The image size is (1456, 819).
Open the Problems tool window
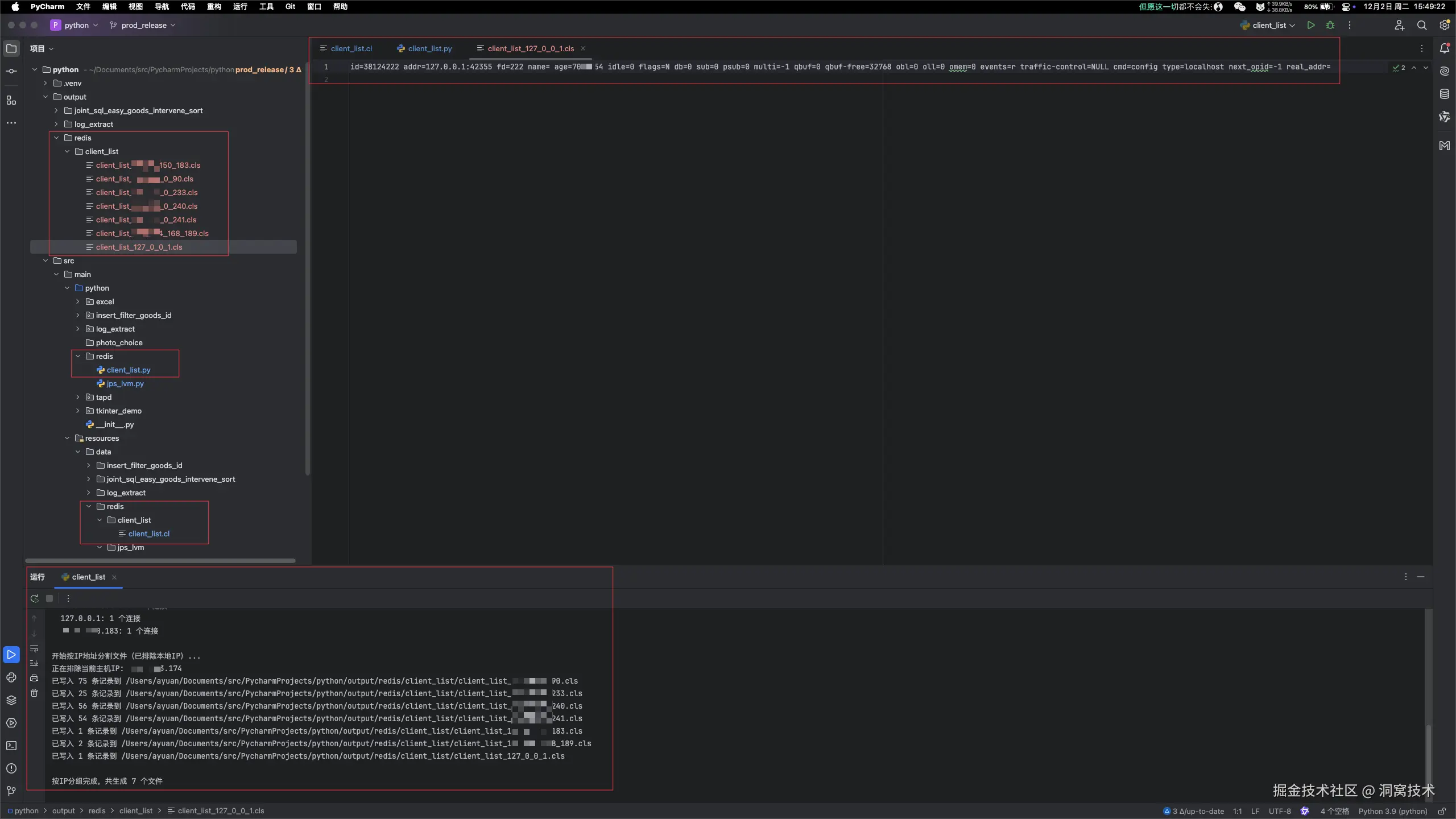(11, 768)
